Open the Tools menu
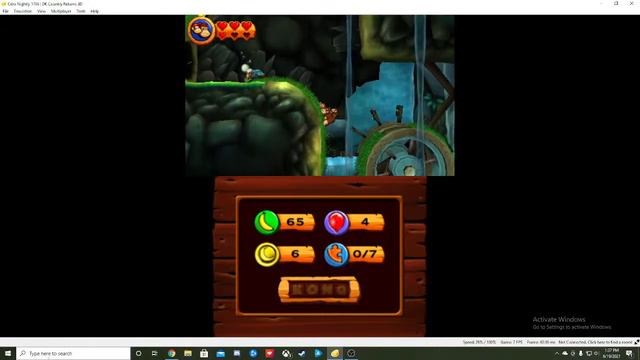This screenshot has height=360, width=640. click(81, 11)
